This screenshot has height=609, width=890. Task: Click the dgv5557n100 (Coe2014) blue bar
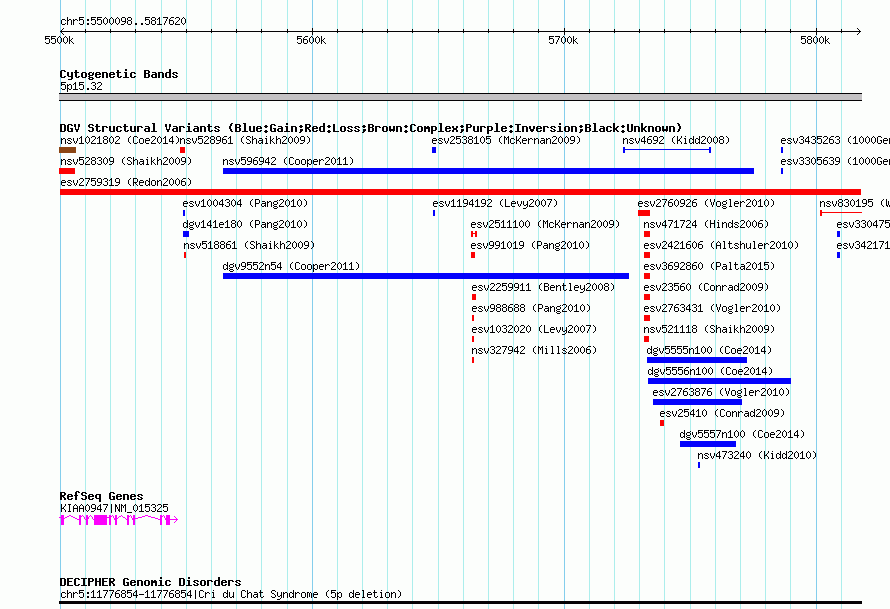point(708,444)
